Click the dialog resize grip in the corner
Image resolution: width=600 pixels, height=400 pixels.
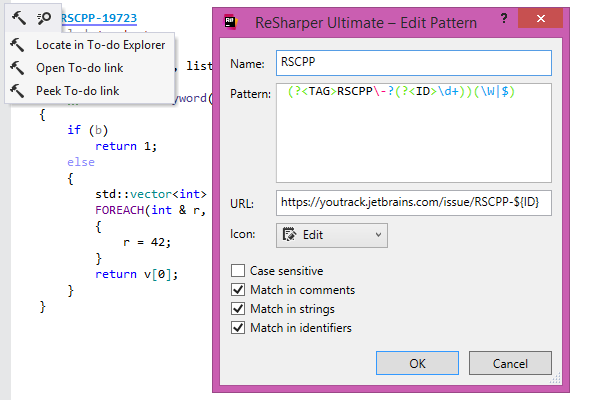(x=556, y=378)
